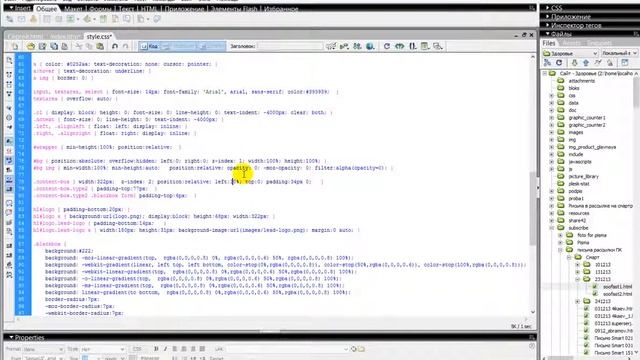640x360 pixels.
Task: Click the Save All icon
Action: click(54, 47)
